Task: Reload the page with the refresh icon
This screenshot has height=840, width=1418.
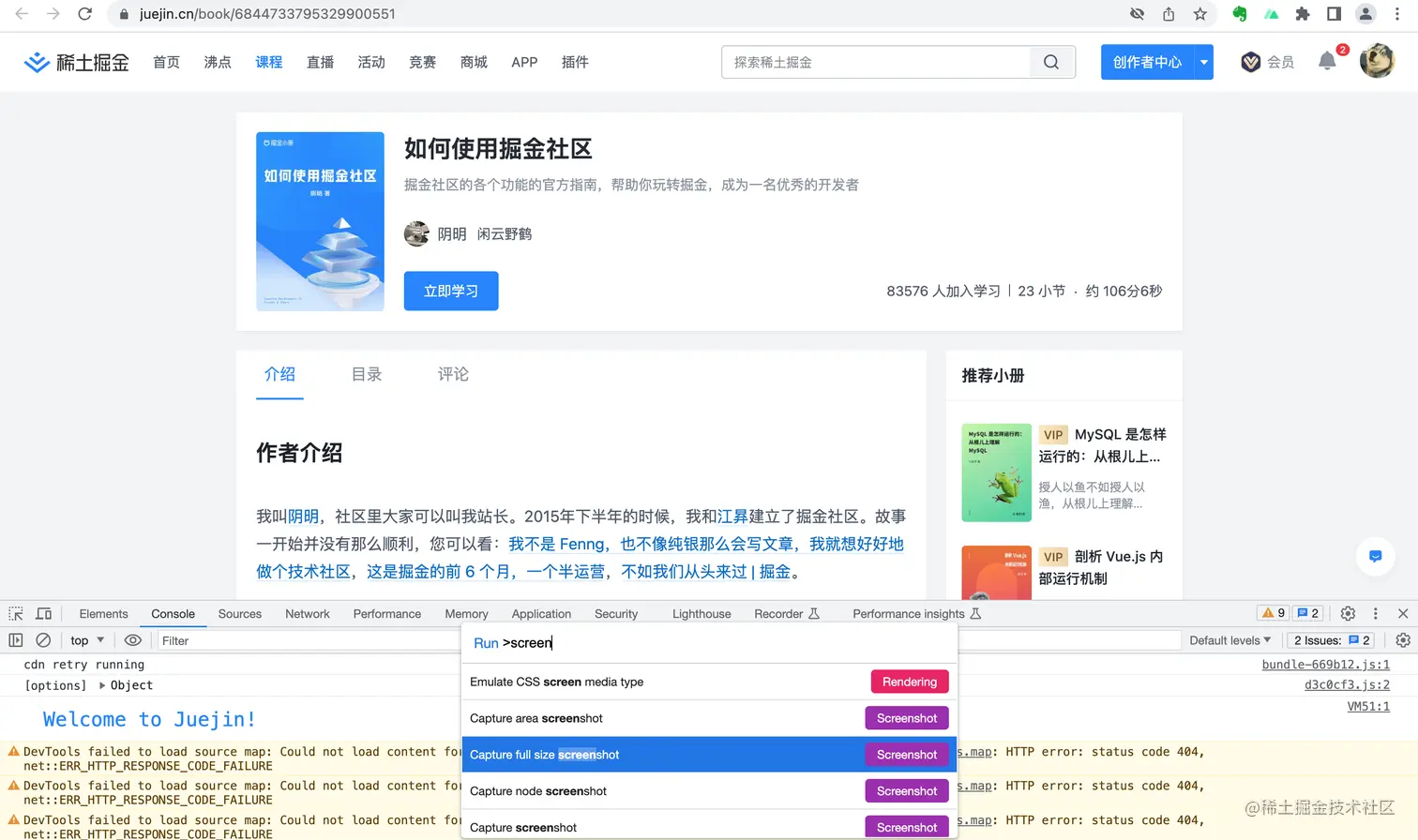Action: [x=85, y=14]
